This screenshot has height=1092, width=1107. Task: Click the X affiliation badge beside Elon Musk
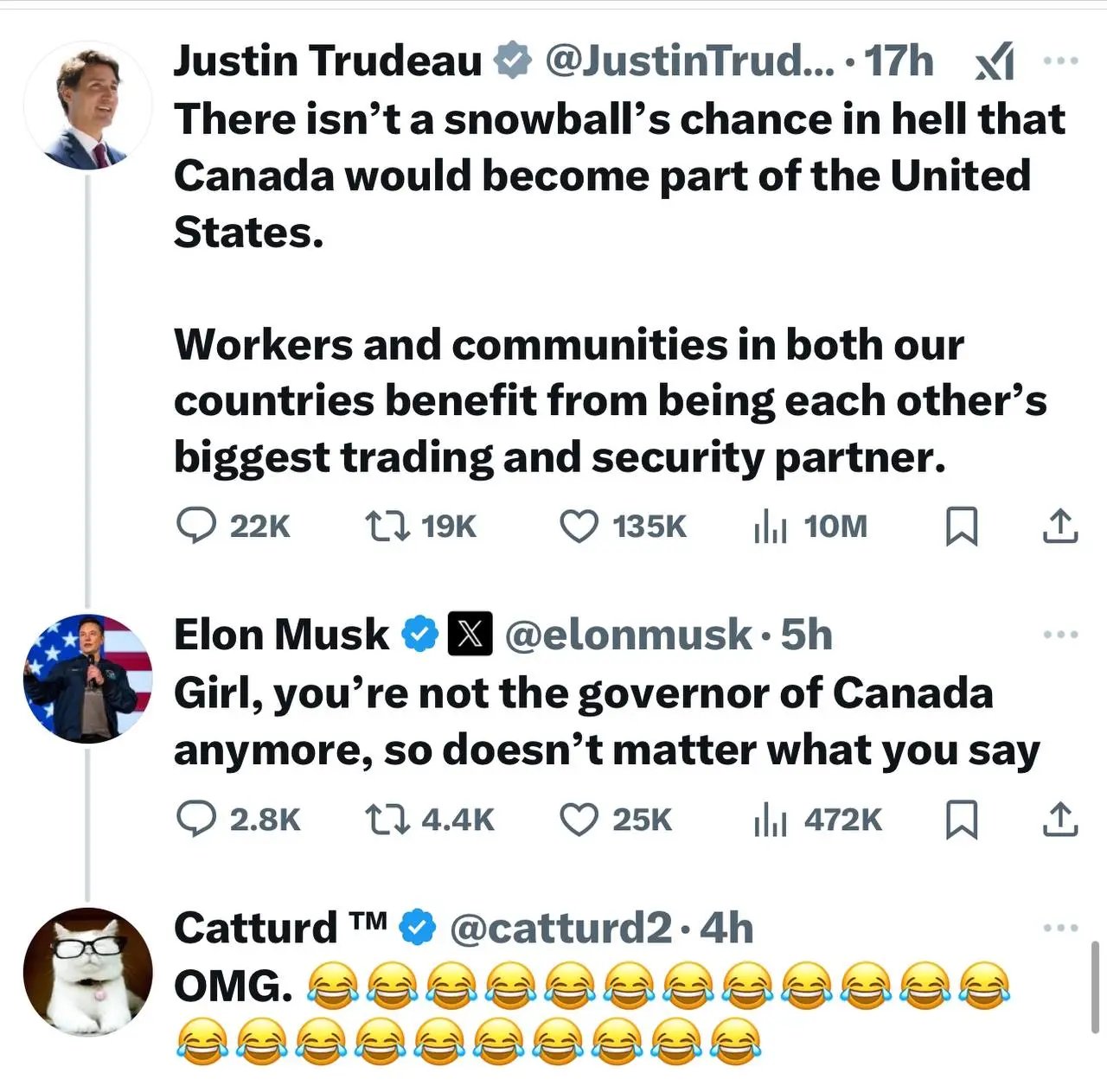pos(470,635)
